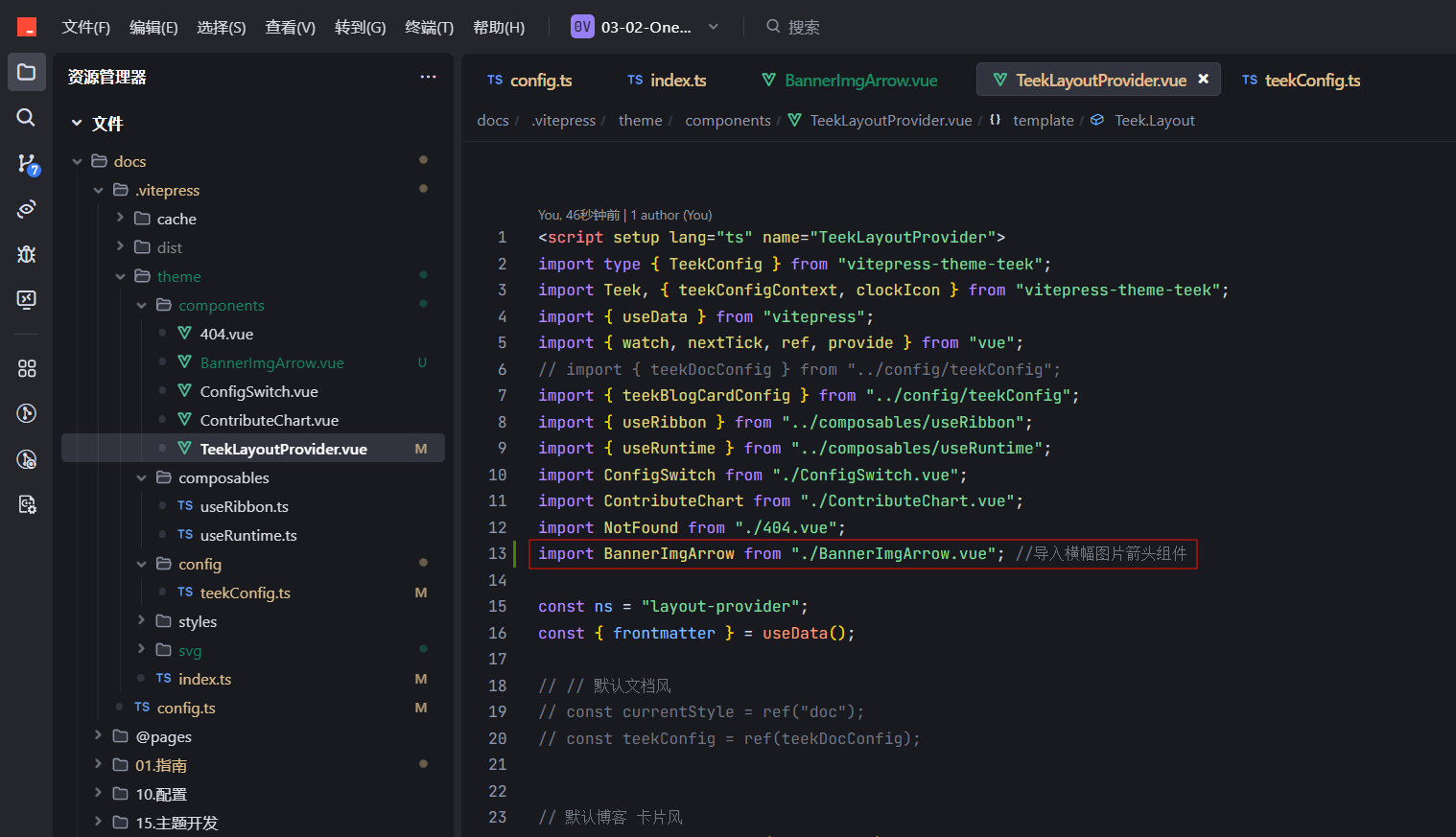
Task: Close the TeekLayoutProvider.vue tab
Action: pyautogui.click(x=1203, y=79)
